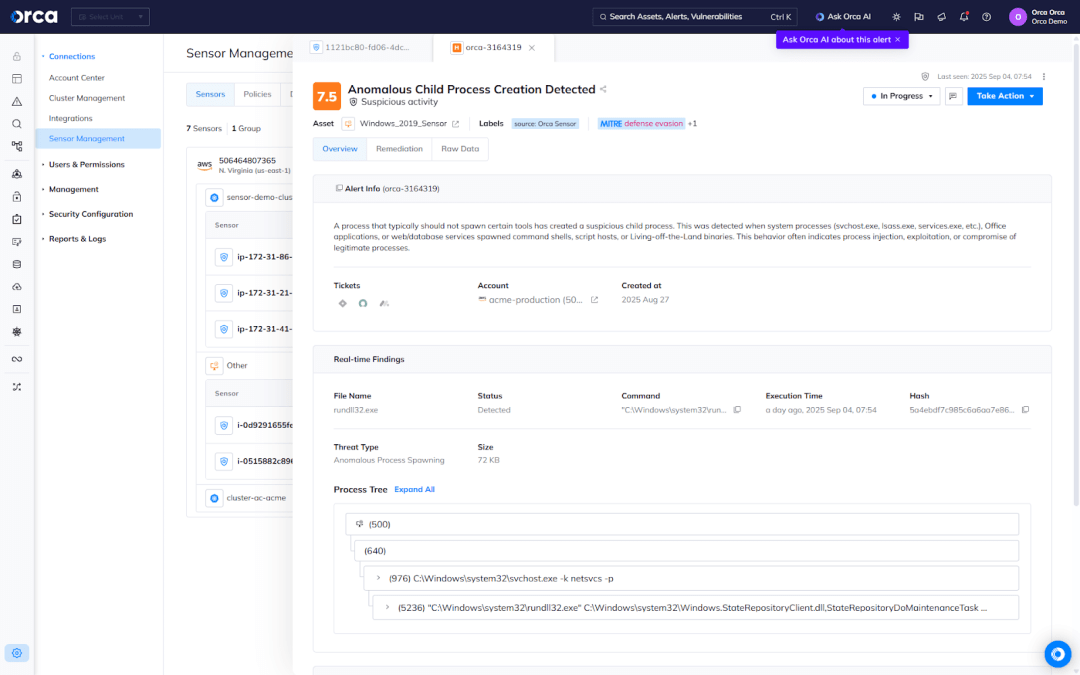1080x675 pixels.
Task: Open acme-production account external link icon
Action: point(594,300)
